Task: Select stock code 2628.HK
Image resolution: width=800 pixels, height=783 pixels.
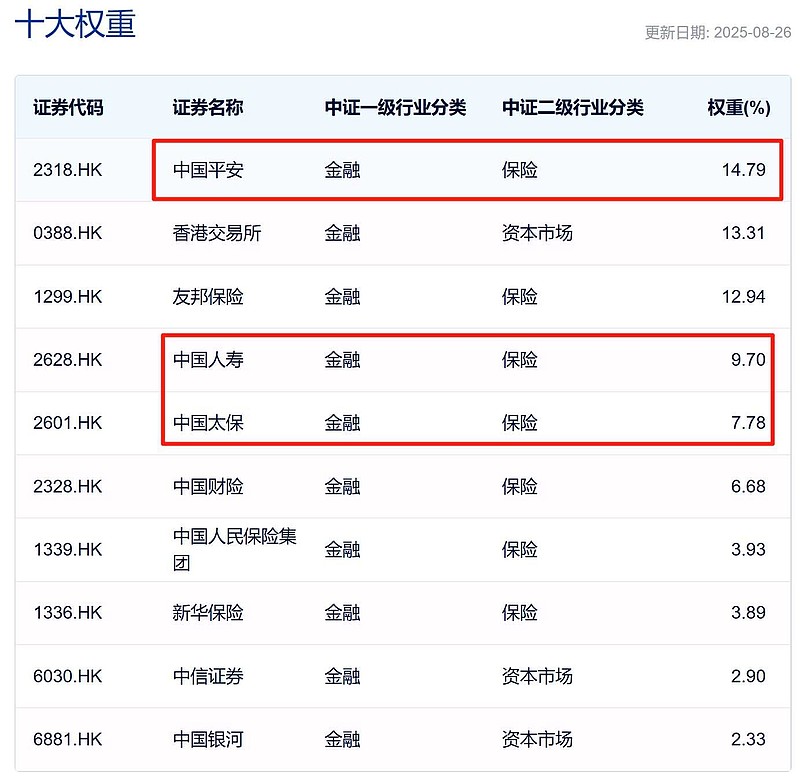Action: (x=68, y=360)
